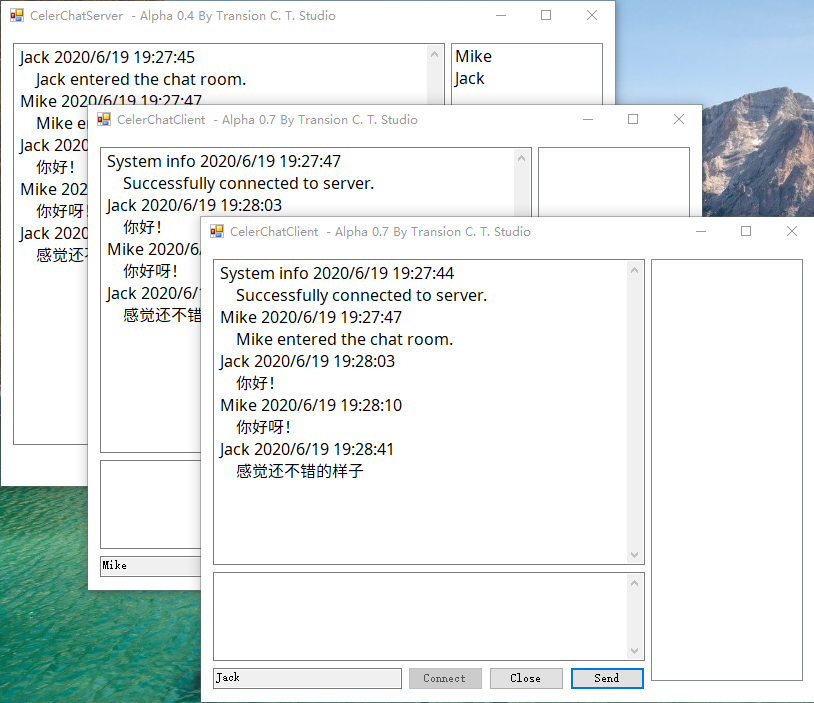The width and height of the screenshot is (814, 703).
Task: Minimize the CelerChatServer window
Action: point(501,16)
